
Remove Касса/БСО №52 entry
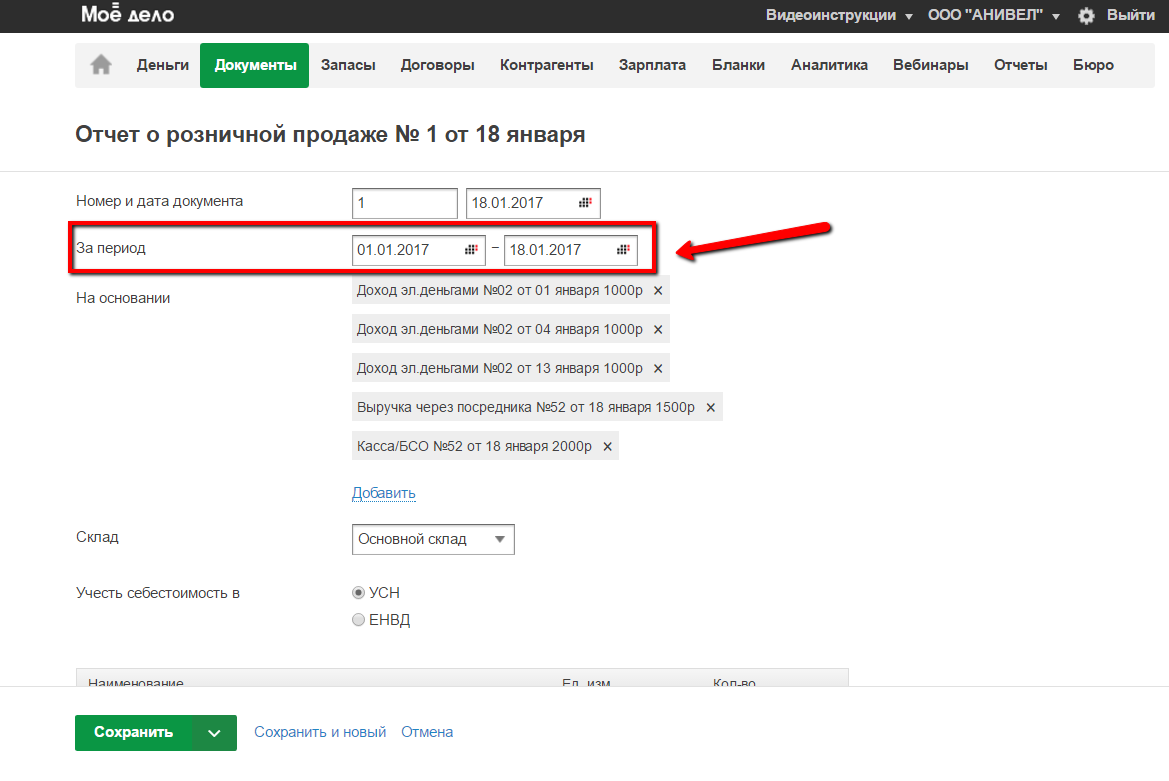pyautogui.click(x=607, y=446)
